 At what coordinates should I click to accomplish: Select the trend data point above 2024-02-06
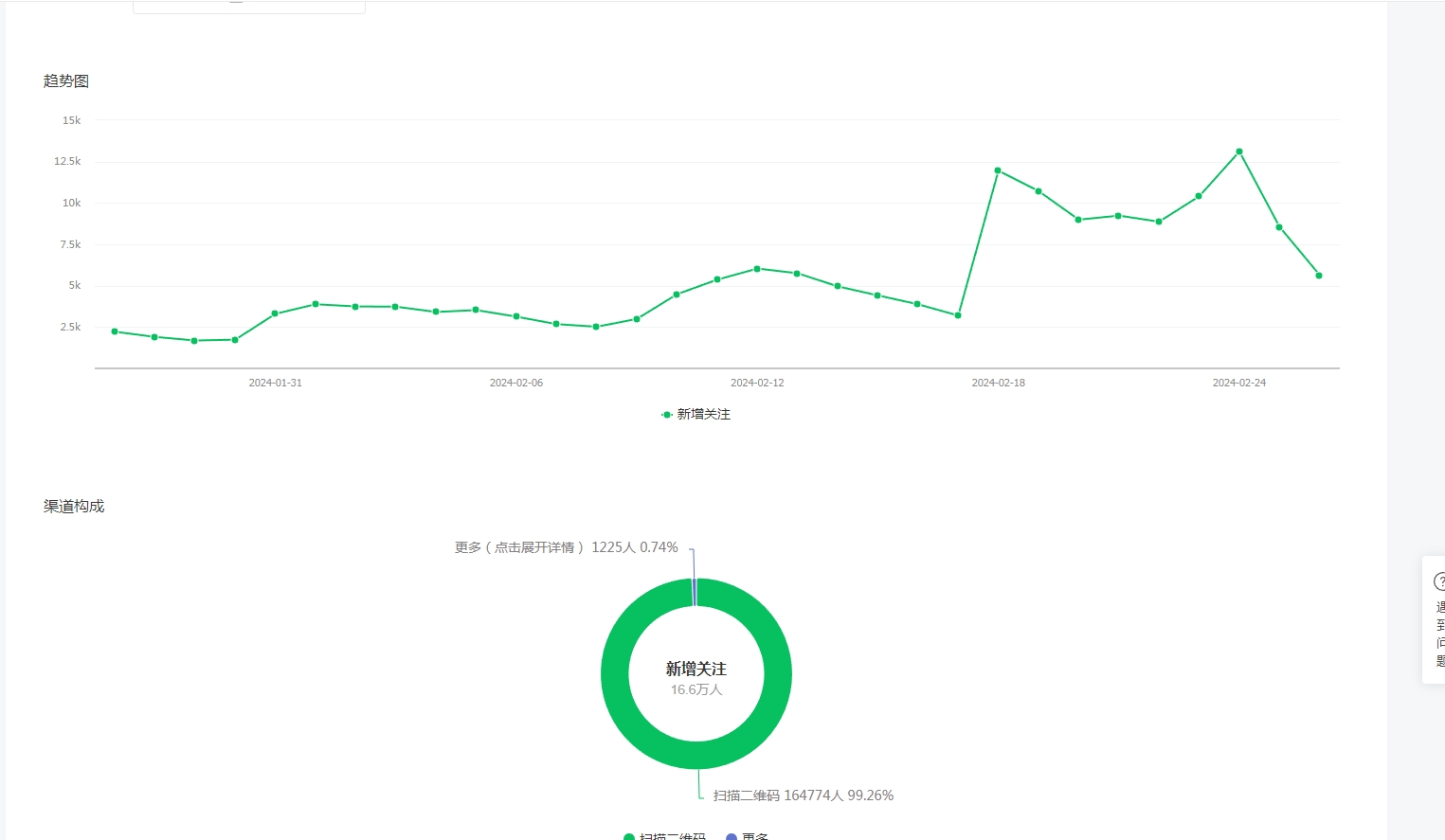(516, 316)
